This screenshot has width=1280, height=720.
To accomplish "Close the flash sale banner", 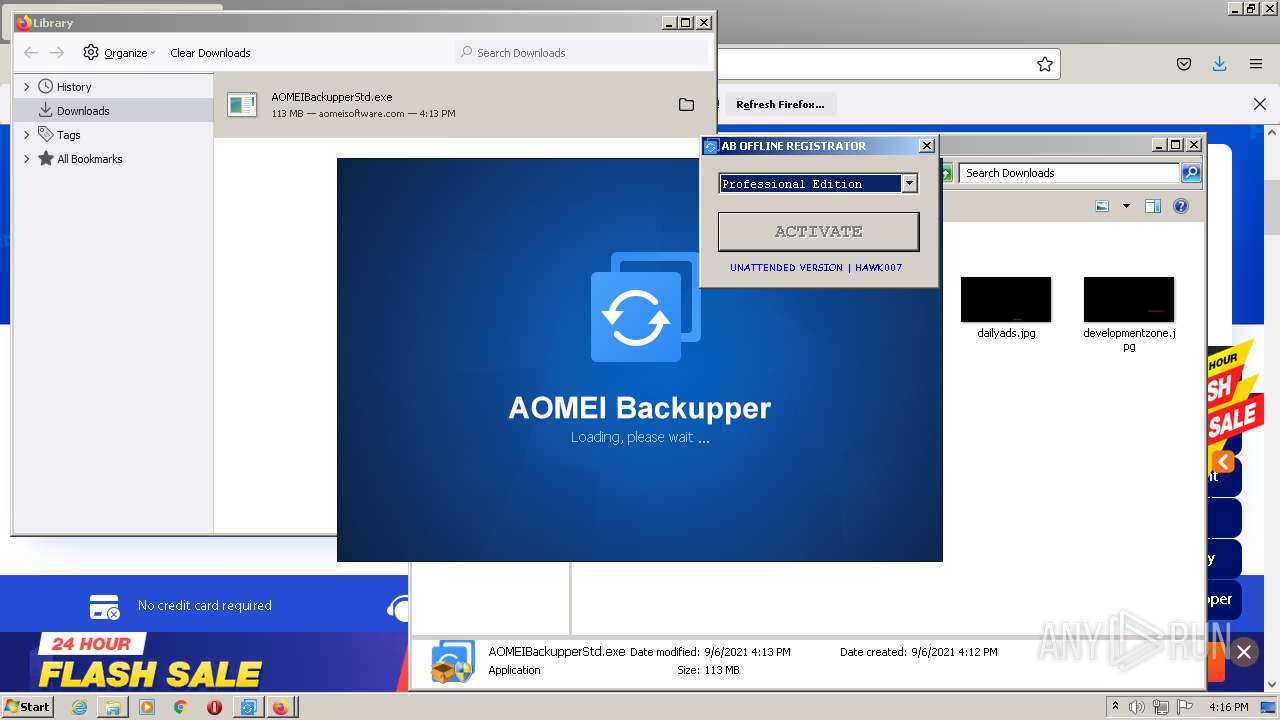I will pos(1244,652).
